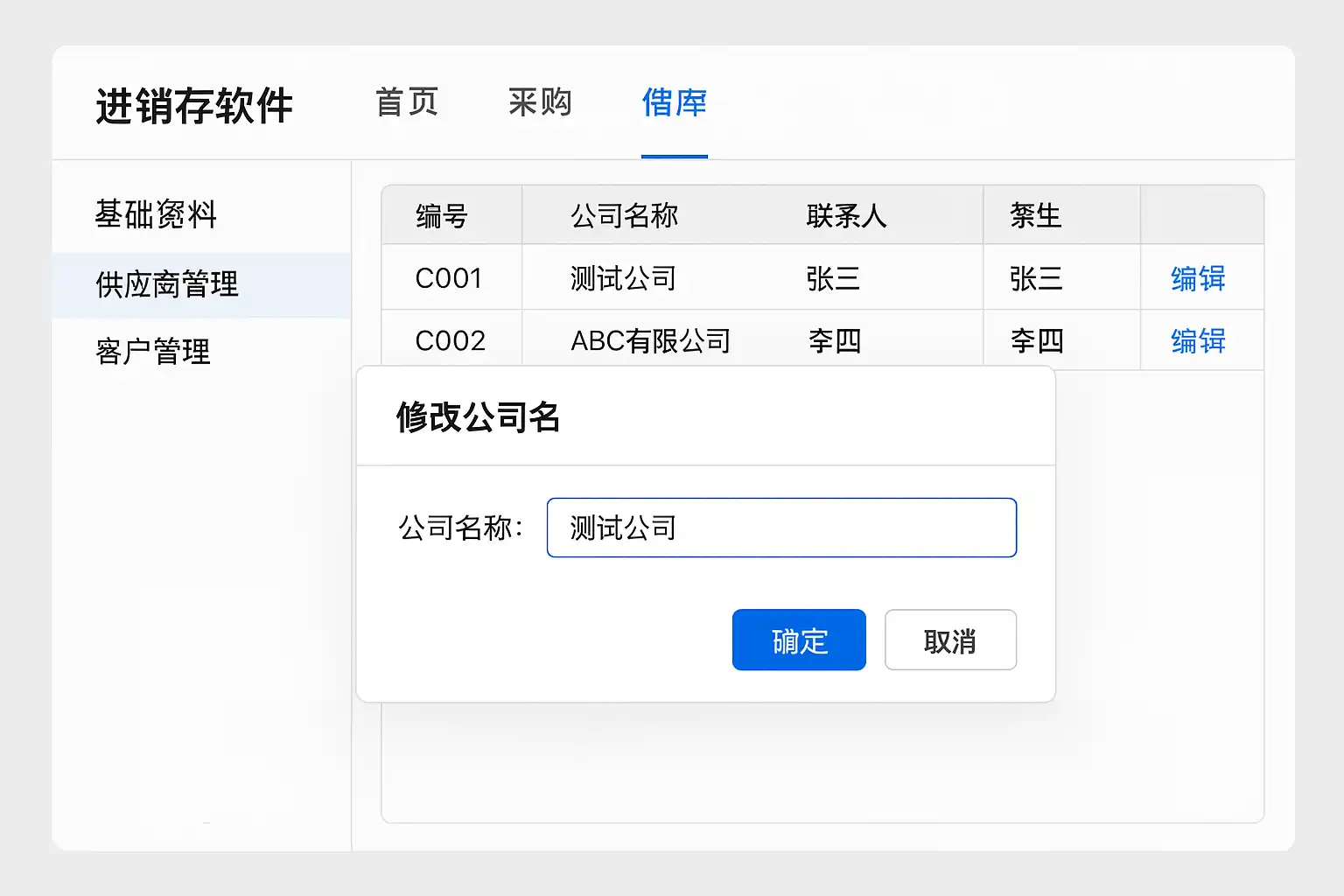Open the 首页 tab
Image resolution: width=1344 pixels, height=896 pixels.
pyautogui.click(x=407, y=103)
